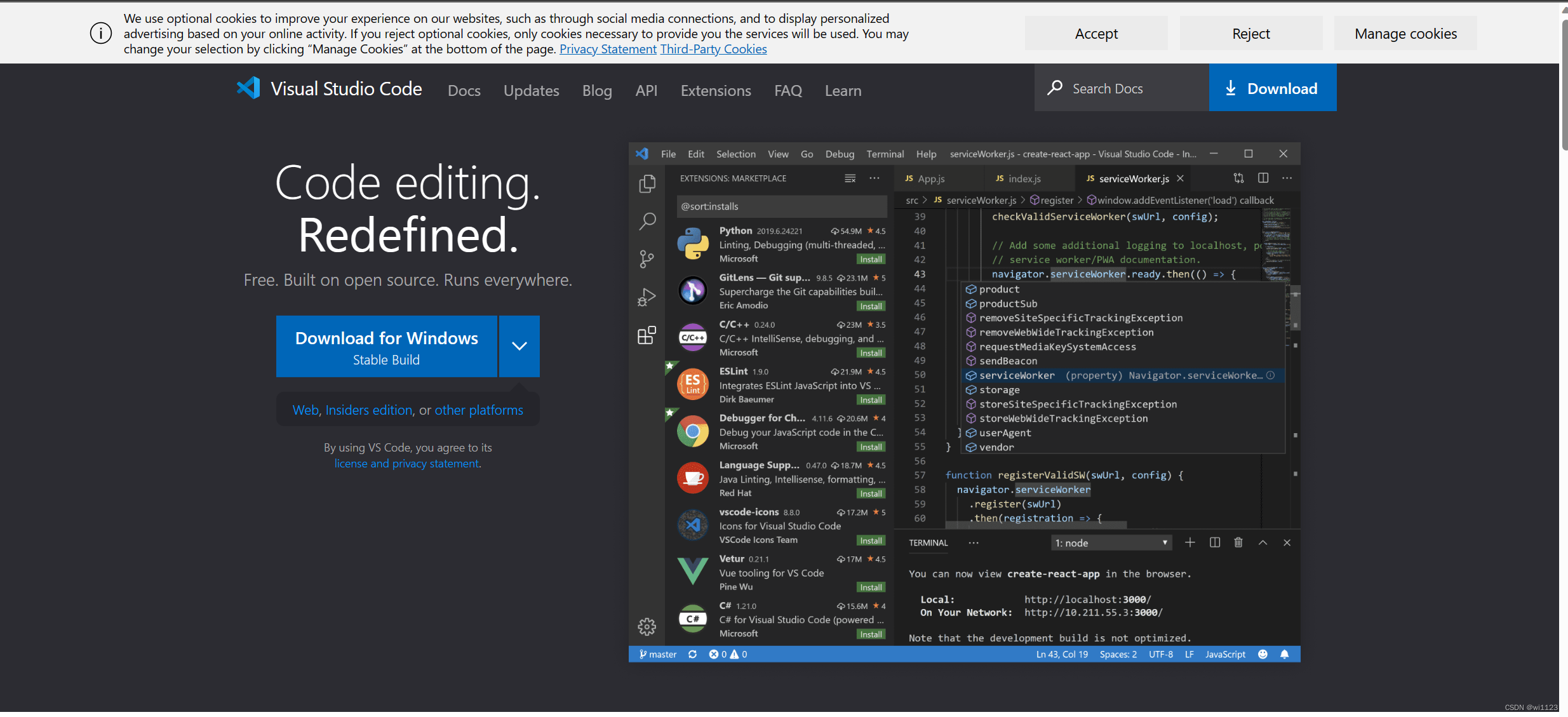Click Python extension icon
Screen dimensions: 1568x717
pyautogui.click(x=693, y=244)
